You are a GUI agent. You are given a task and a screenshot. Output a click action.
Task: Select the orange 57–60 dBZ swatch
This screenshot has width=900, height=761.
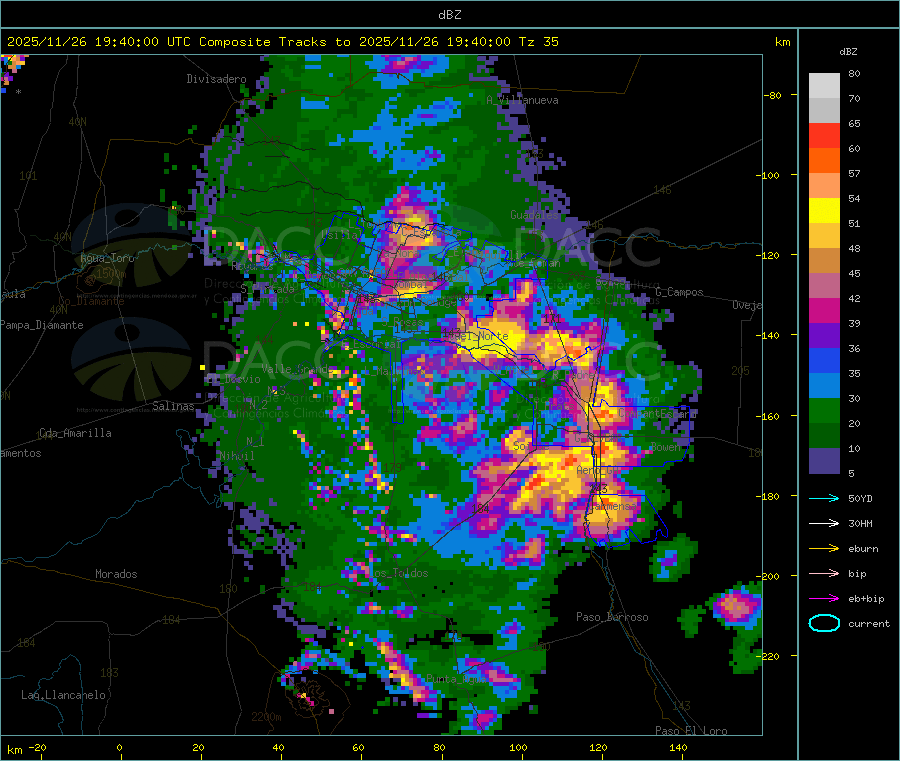pos(824,161)
